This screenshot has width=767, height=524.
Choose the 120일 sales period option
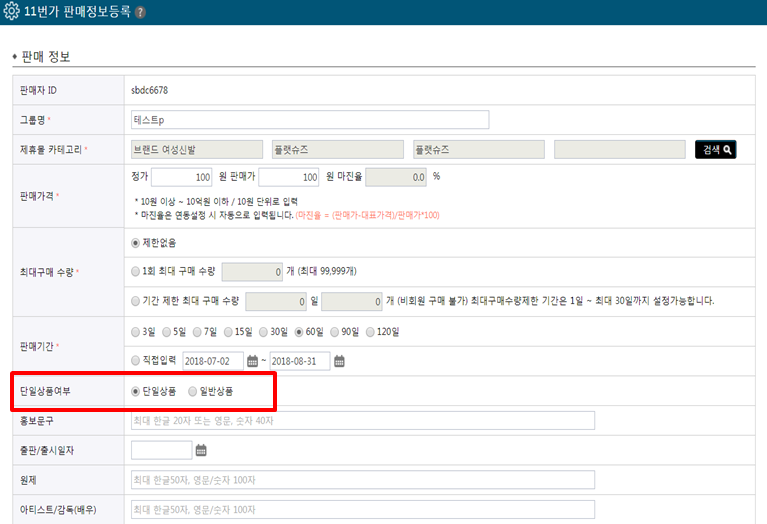[371, 332]
